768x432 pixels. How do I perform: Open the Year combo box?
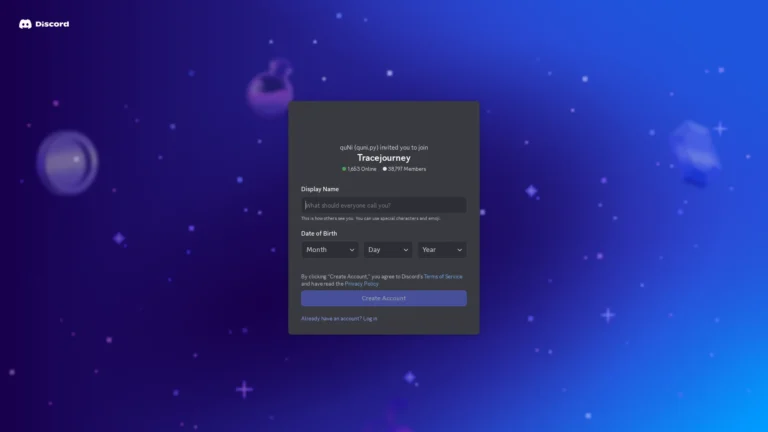tap(441, 250)
